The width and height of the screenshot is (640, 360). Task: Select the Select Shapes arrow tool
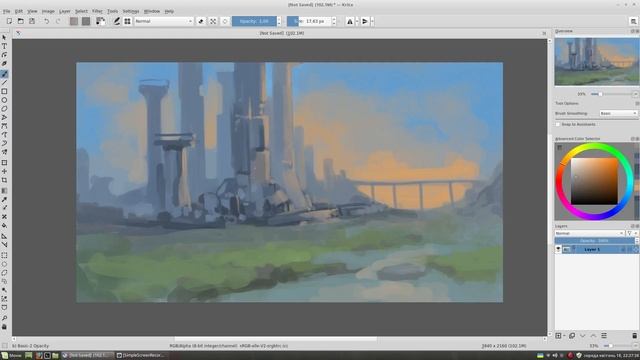4,37
